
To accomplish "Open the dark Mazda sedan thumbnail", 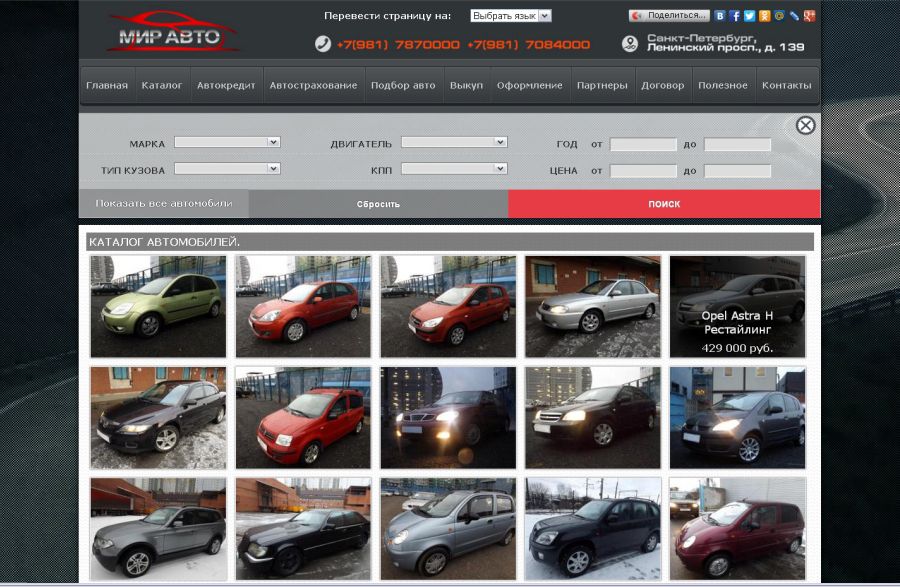I will coord(158,418).
